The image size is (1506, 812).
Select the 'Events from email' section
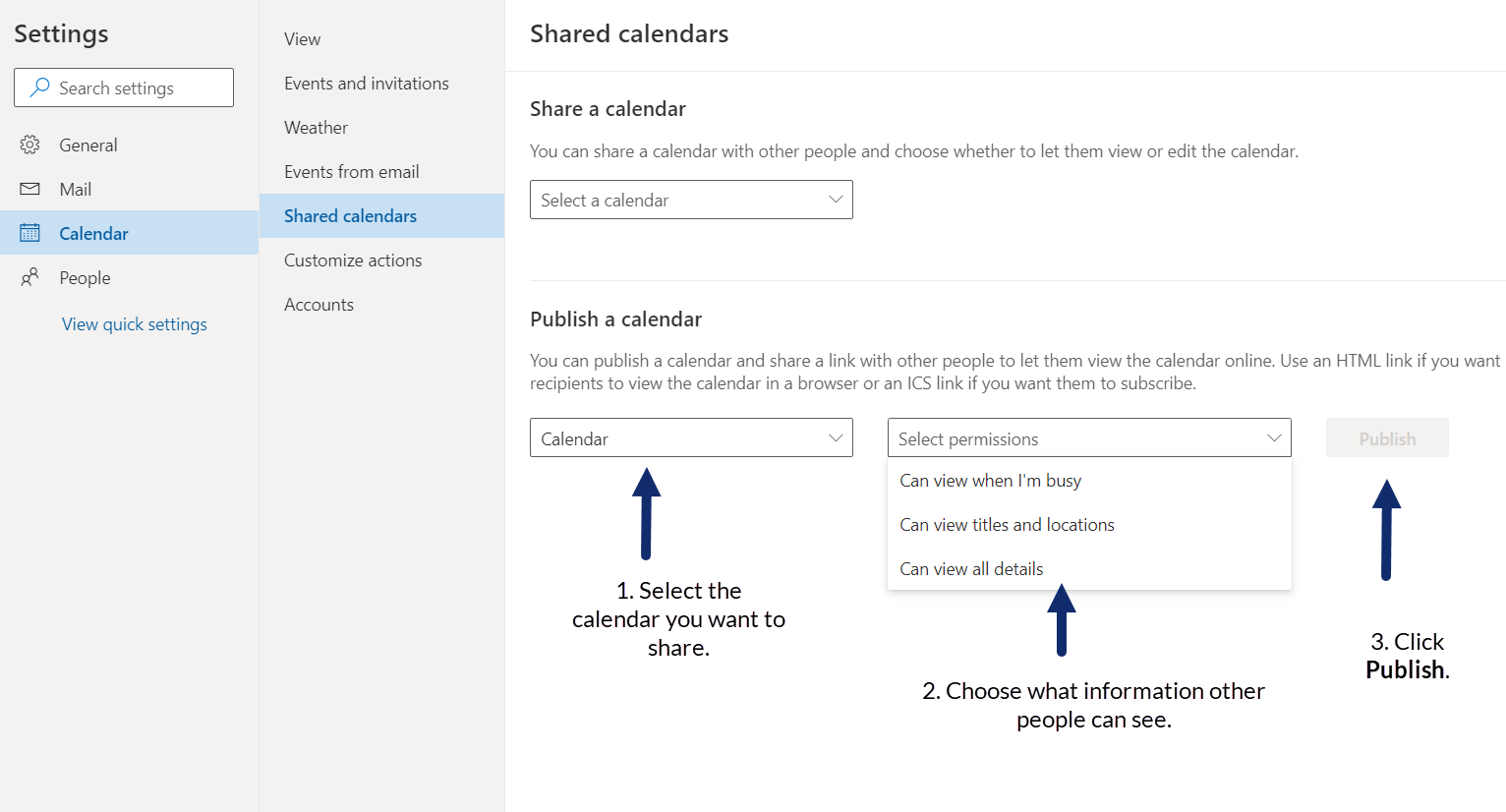350,171
